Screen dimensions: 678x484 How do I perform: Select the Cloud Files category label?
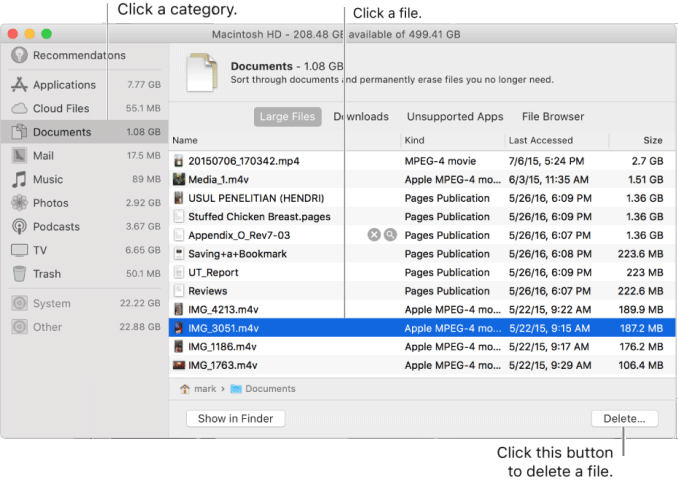pyautogui.click(x=61, y=108)
